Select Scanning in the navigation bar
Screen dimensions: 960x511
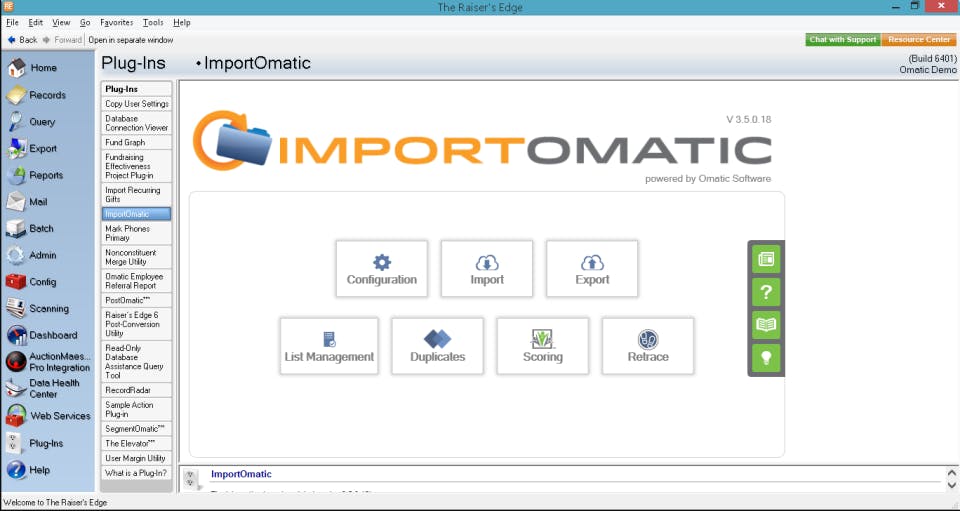38,308
